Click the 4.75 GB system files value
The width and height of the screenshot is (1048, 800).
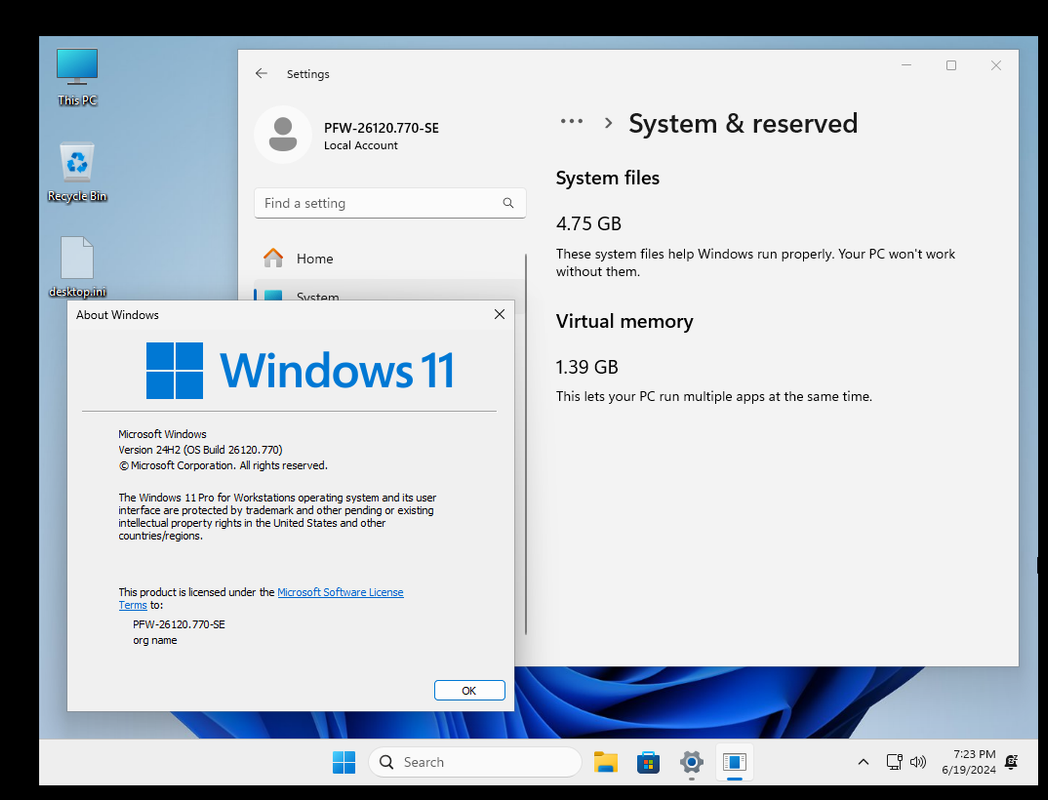(x=588, y=223)
